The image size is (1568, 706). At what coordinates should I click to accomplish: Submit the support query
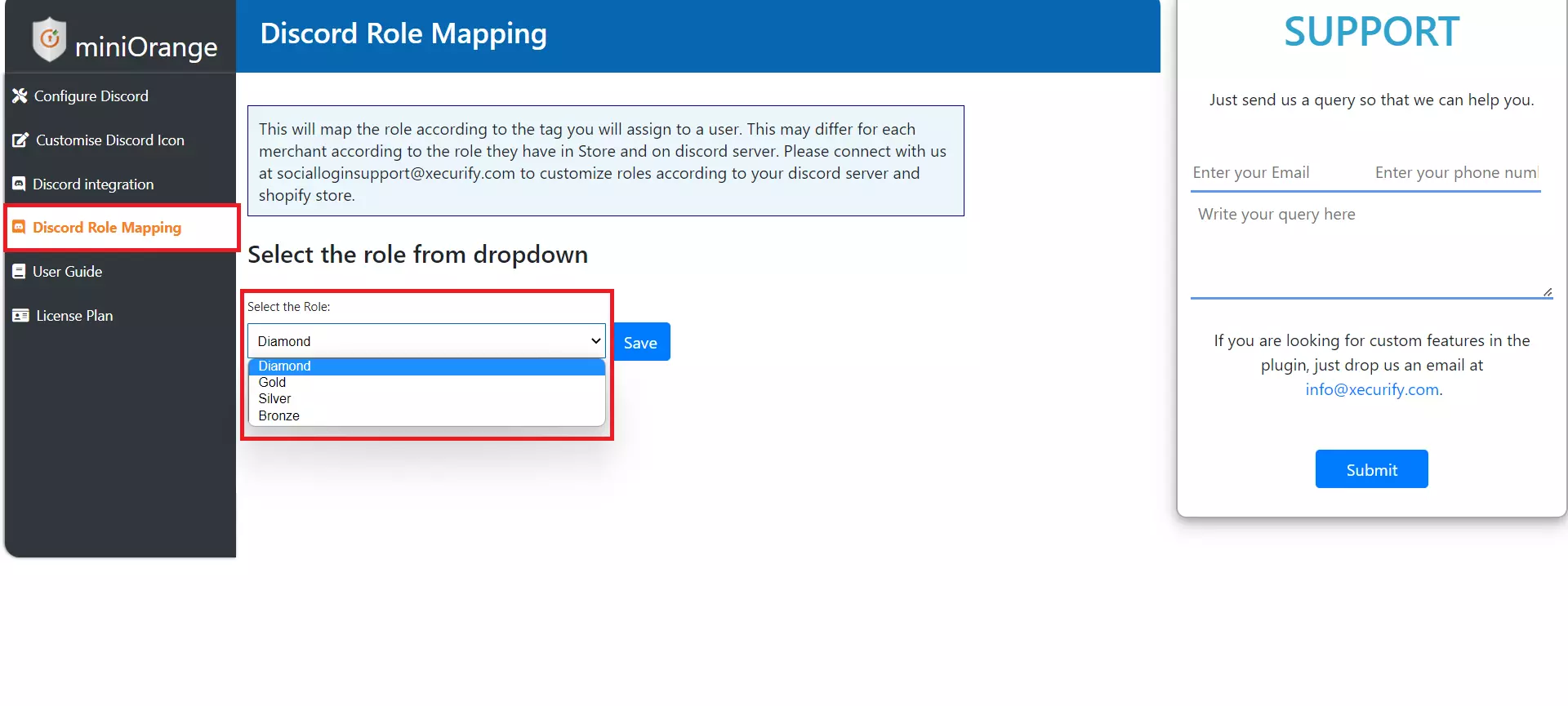[1371, 469]
